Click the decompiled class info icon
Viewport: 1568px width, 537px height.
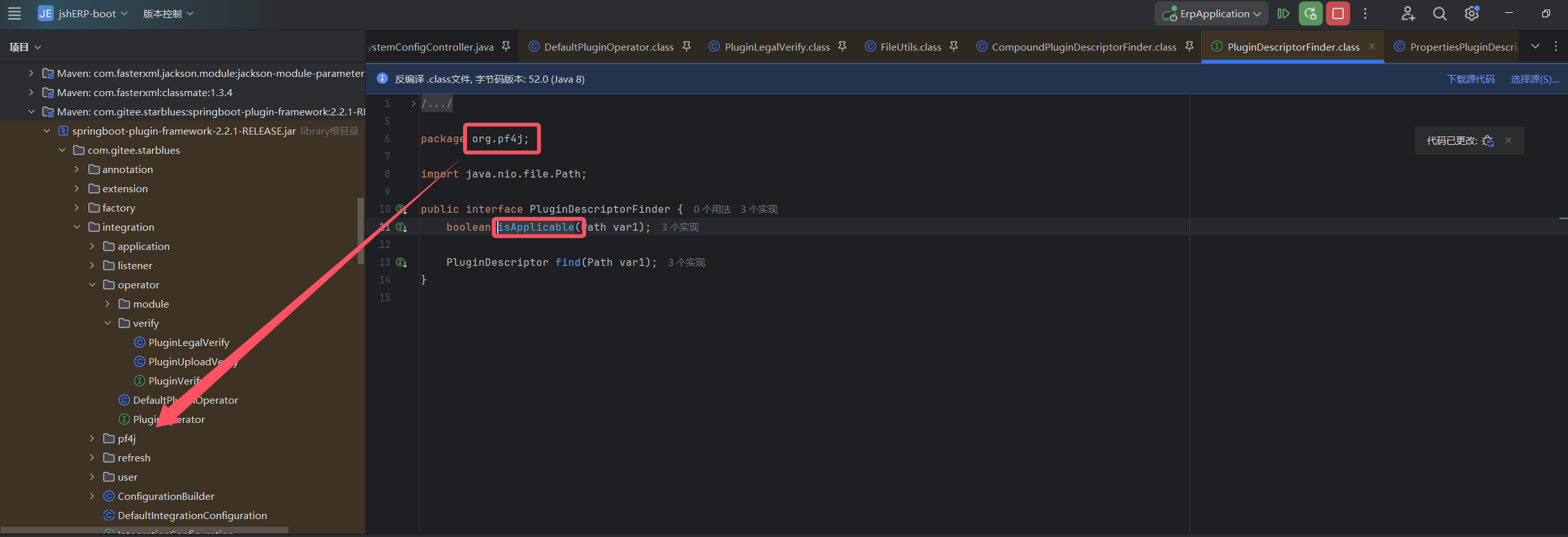(382, 78)
